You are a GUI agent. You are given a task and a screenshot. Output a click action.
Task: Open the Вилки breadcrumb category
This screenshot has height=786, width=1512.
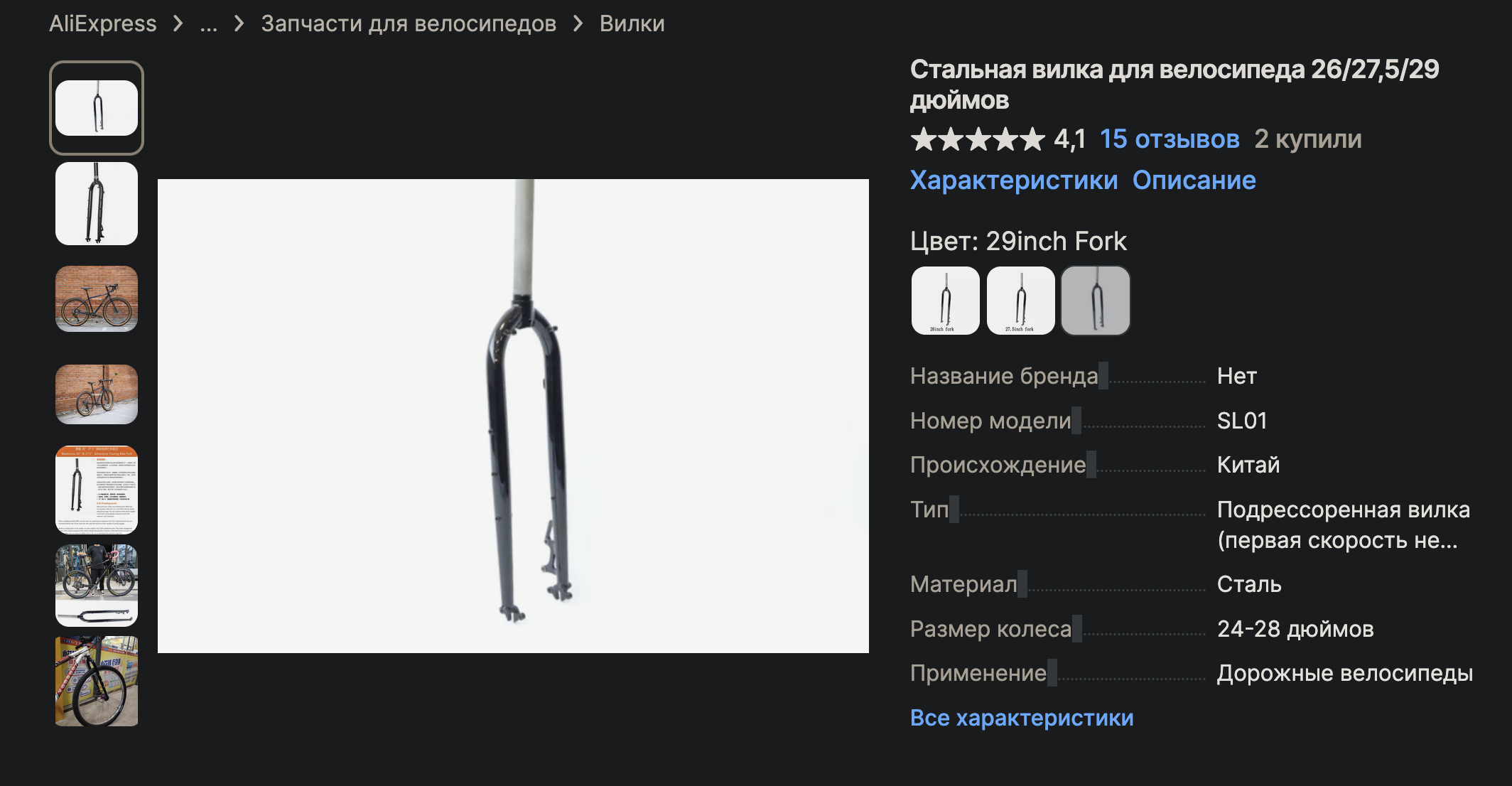(632, 23)
